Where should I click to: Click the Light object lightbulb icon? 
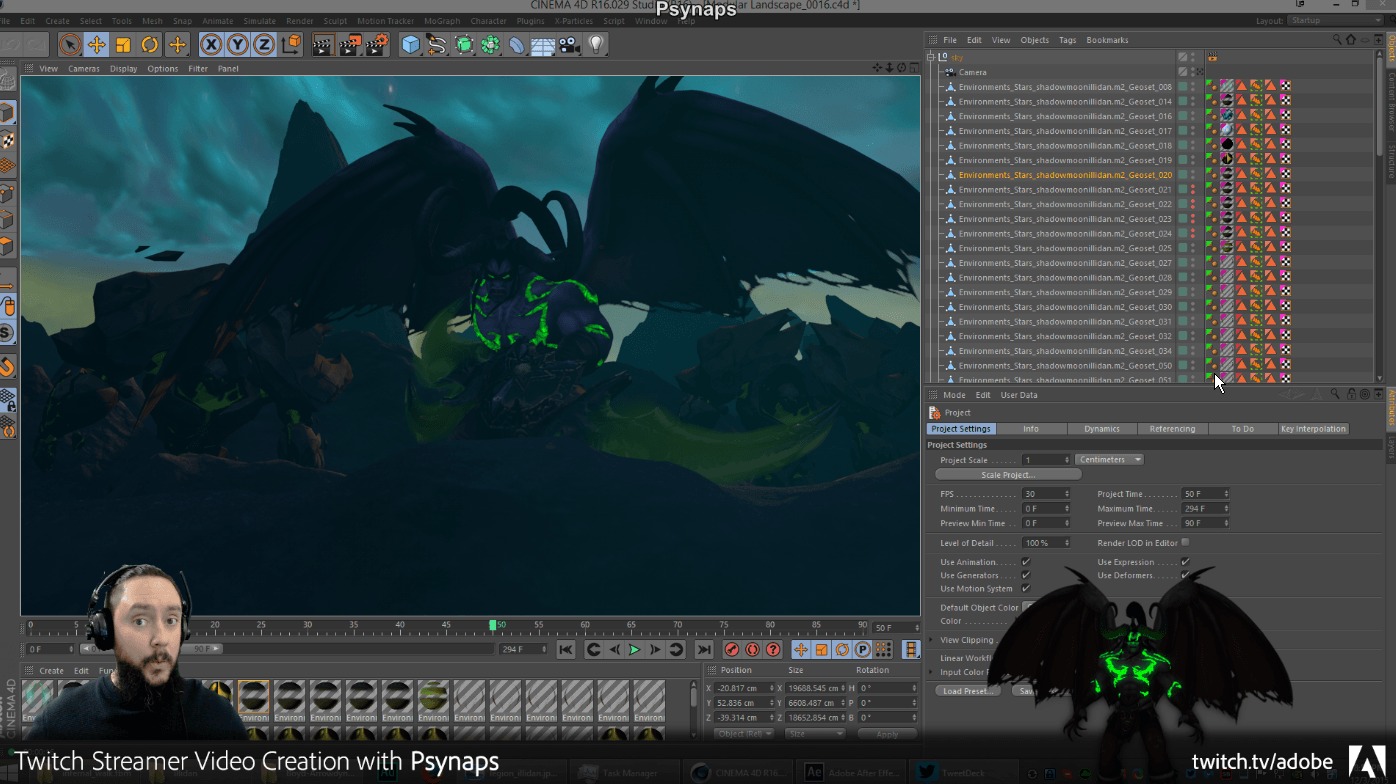click(x=597, y=44)
